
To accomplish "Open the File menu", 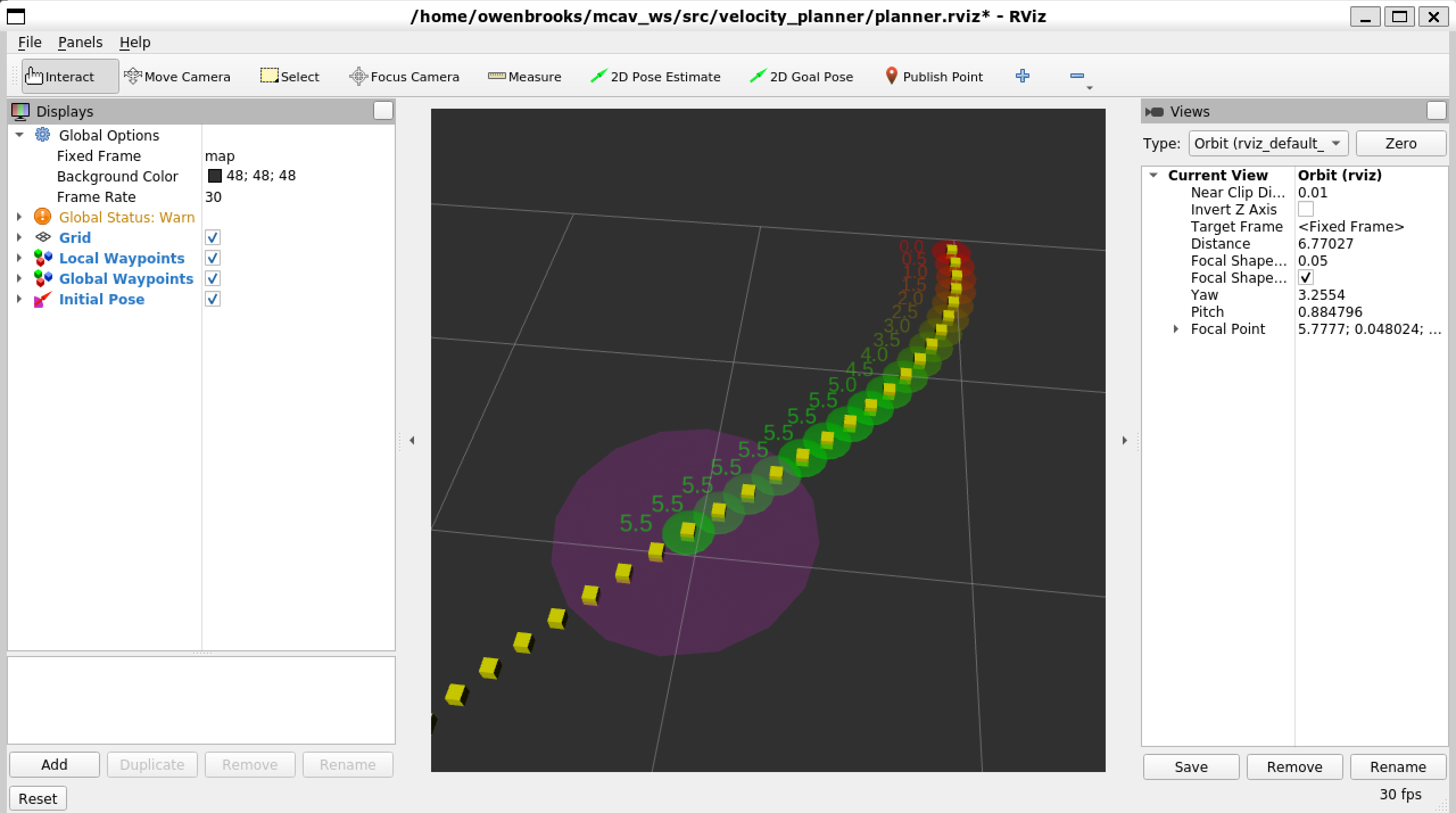I will (30, 42).
